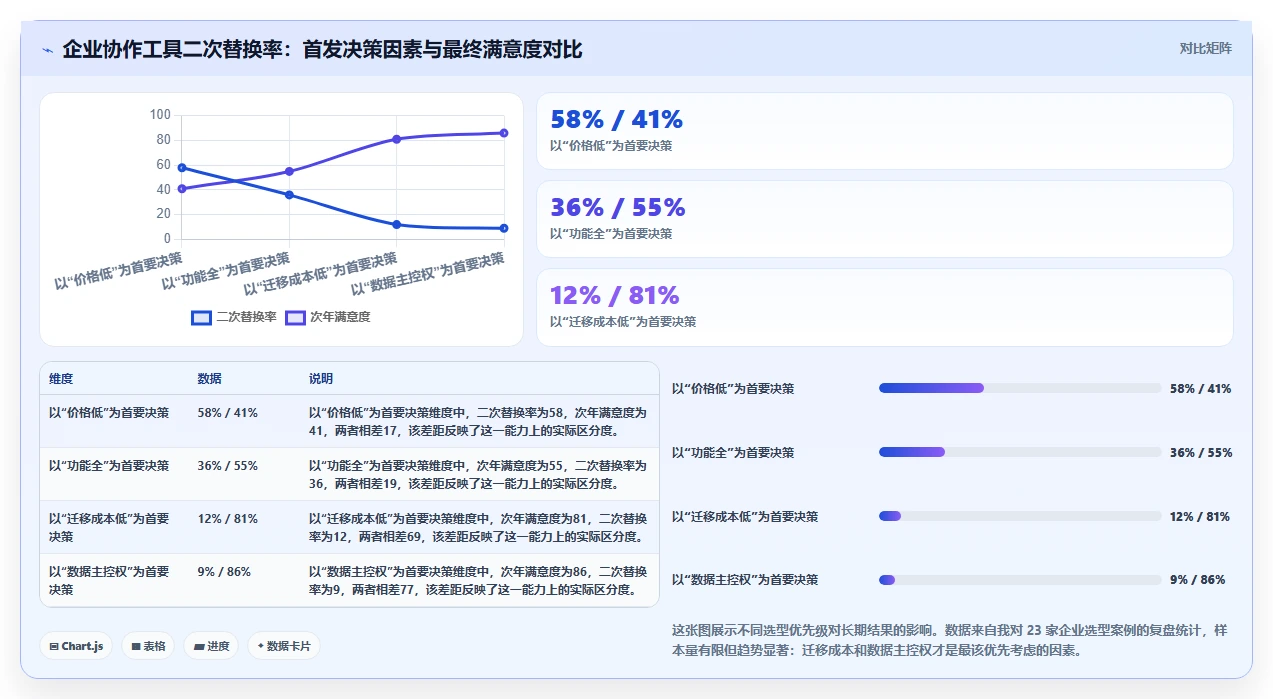The width and height of the screenshot is (1273, 699).
Task: Click the 次年满意度 legend color box
Action: [295, 317]
